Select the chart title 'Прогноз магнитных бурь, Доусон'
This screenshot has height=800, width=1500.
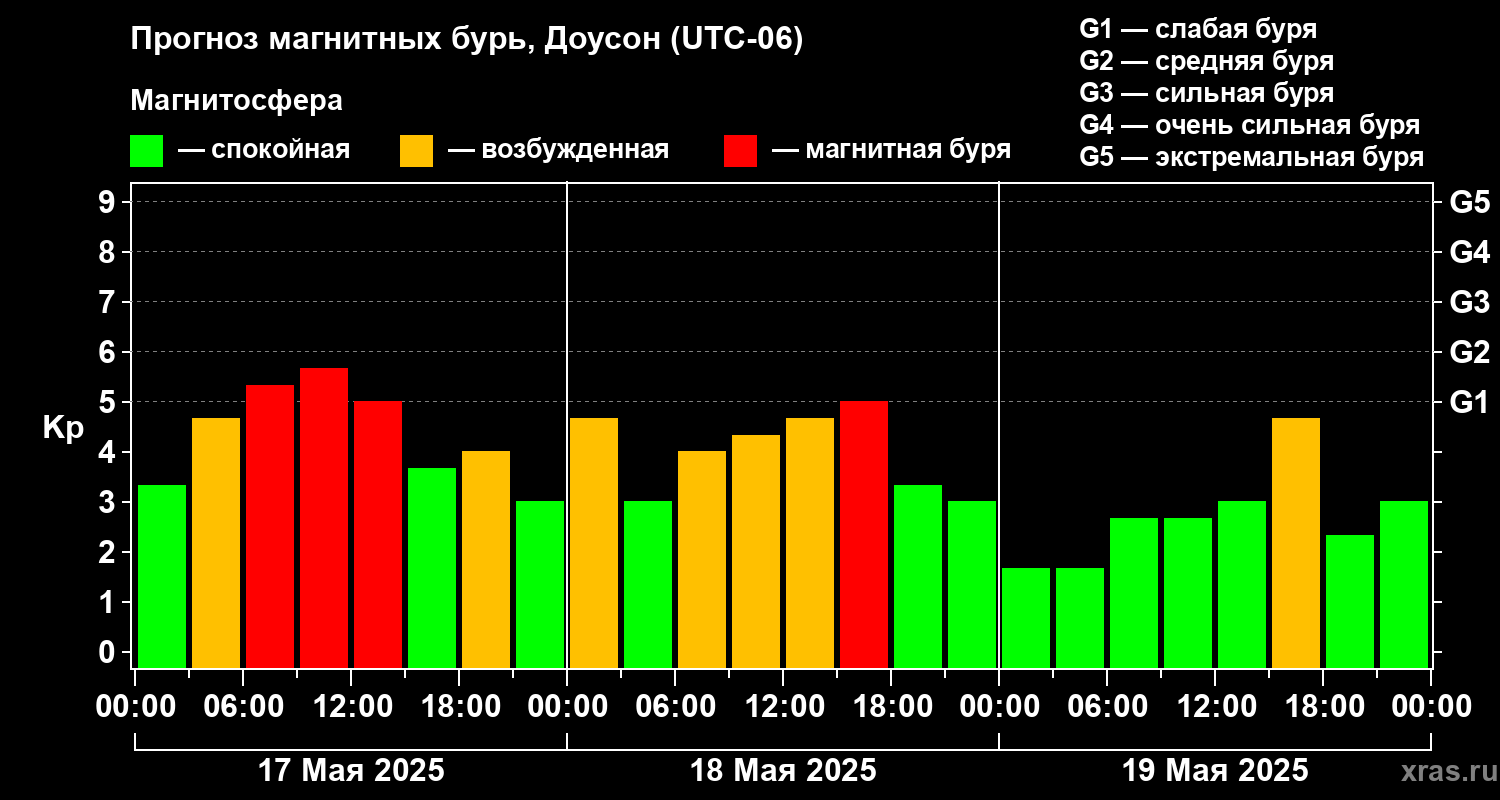(394, 41)
